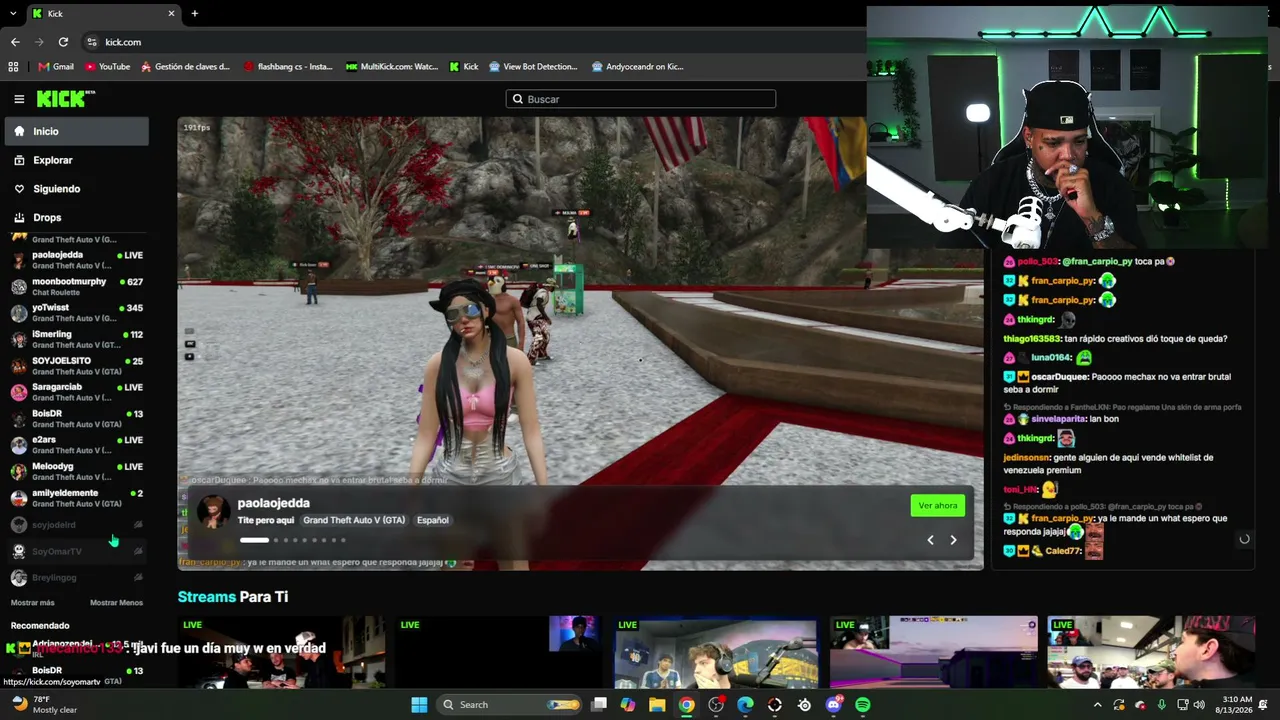
Task: Open offline channel SoyOmarTV
Action: coord(77,551)
